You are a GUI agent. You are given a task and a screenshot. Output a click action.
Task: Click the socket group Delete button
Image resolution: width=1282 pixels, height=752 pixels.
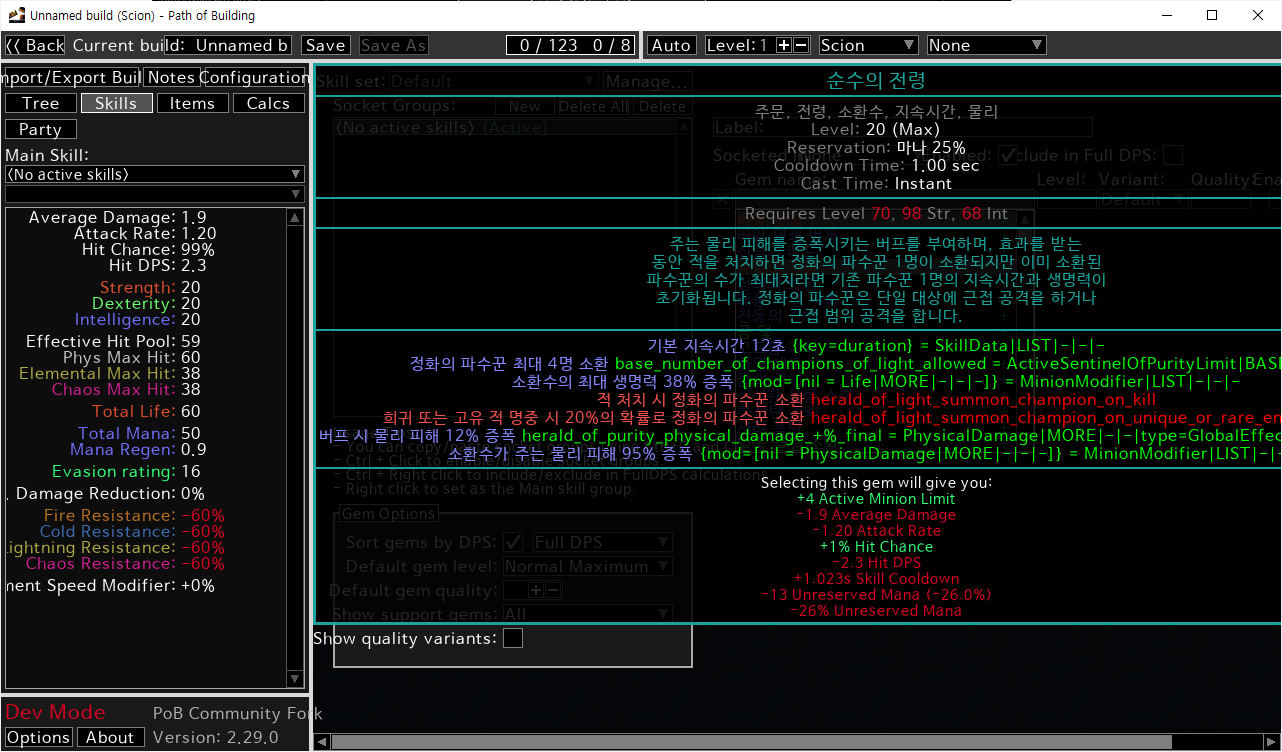(662, 106)
